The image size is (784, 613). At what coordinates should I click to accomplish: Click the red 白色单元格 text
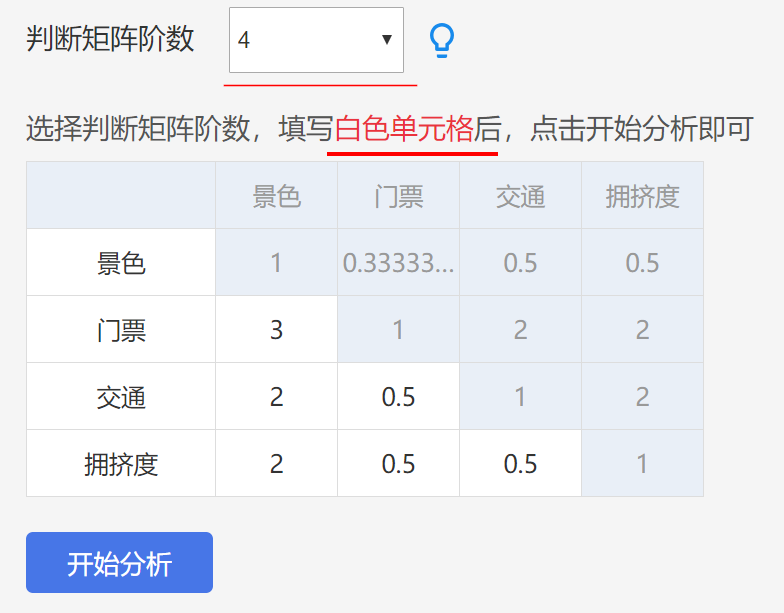point(404,130)
